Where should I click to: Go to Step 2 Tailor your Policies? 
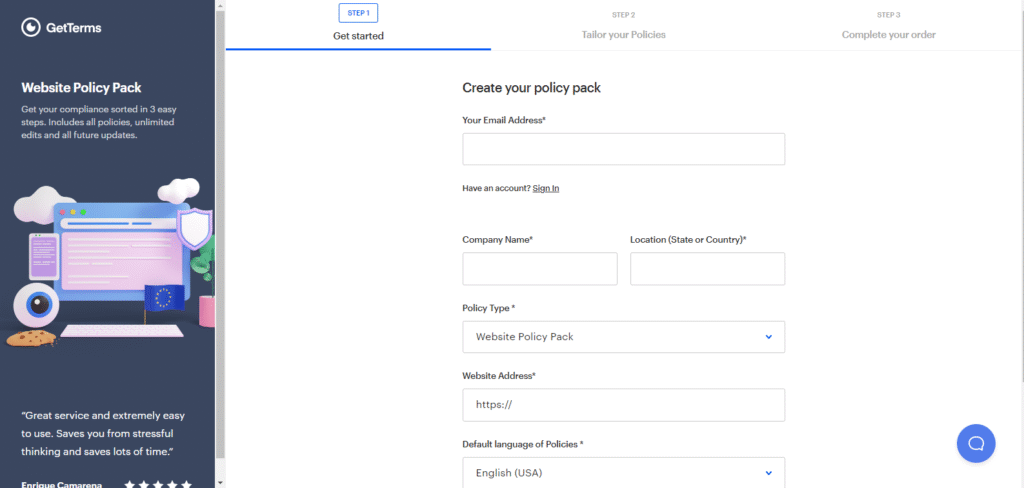coord(623,25)
